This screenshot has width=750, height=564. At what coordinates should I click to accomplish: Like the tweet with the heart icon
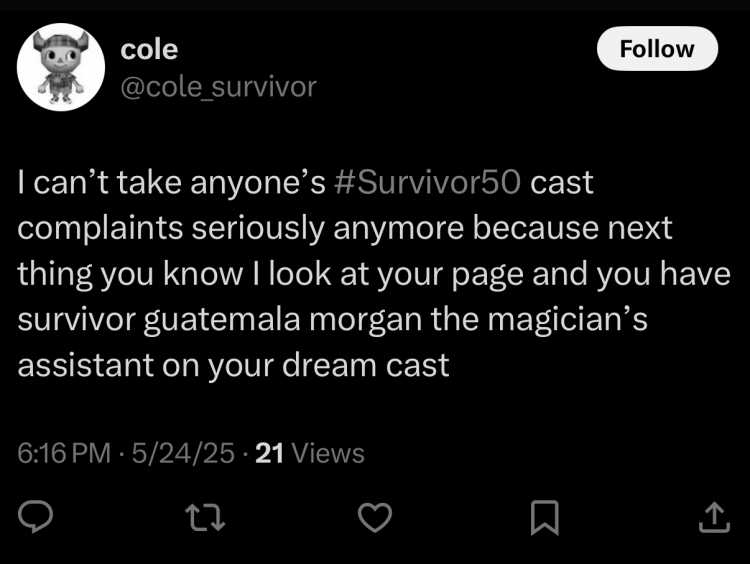point(375,518)
